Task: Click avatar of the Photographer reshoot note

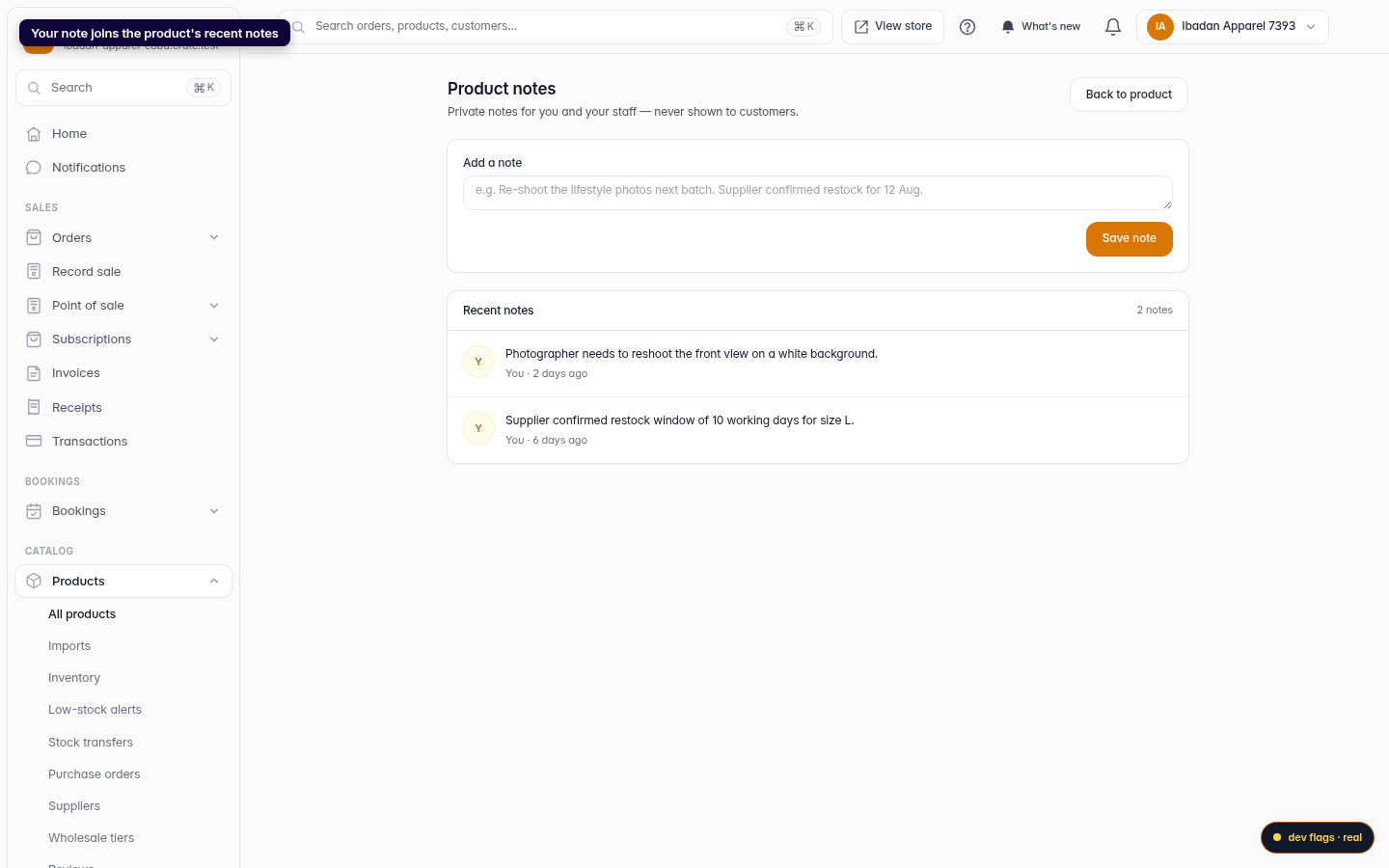Action: tap(478, 362)
